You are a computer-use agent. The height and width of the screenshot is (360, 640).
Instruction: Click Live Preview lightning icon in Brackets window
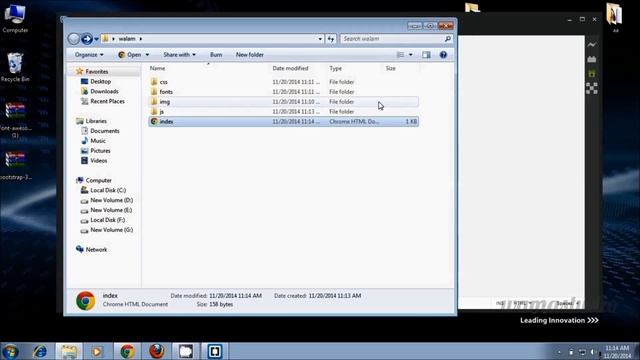pyautogui.click(x=592, y=45)
